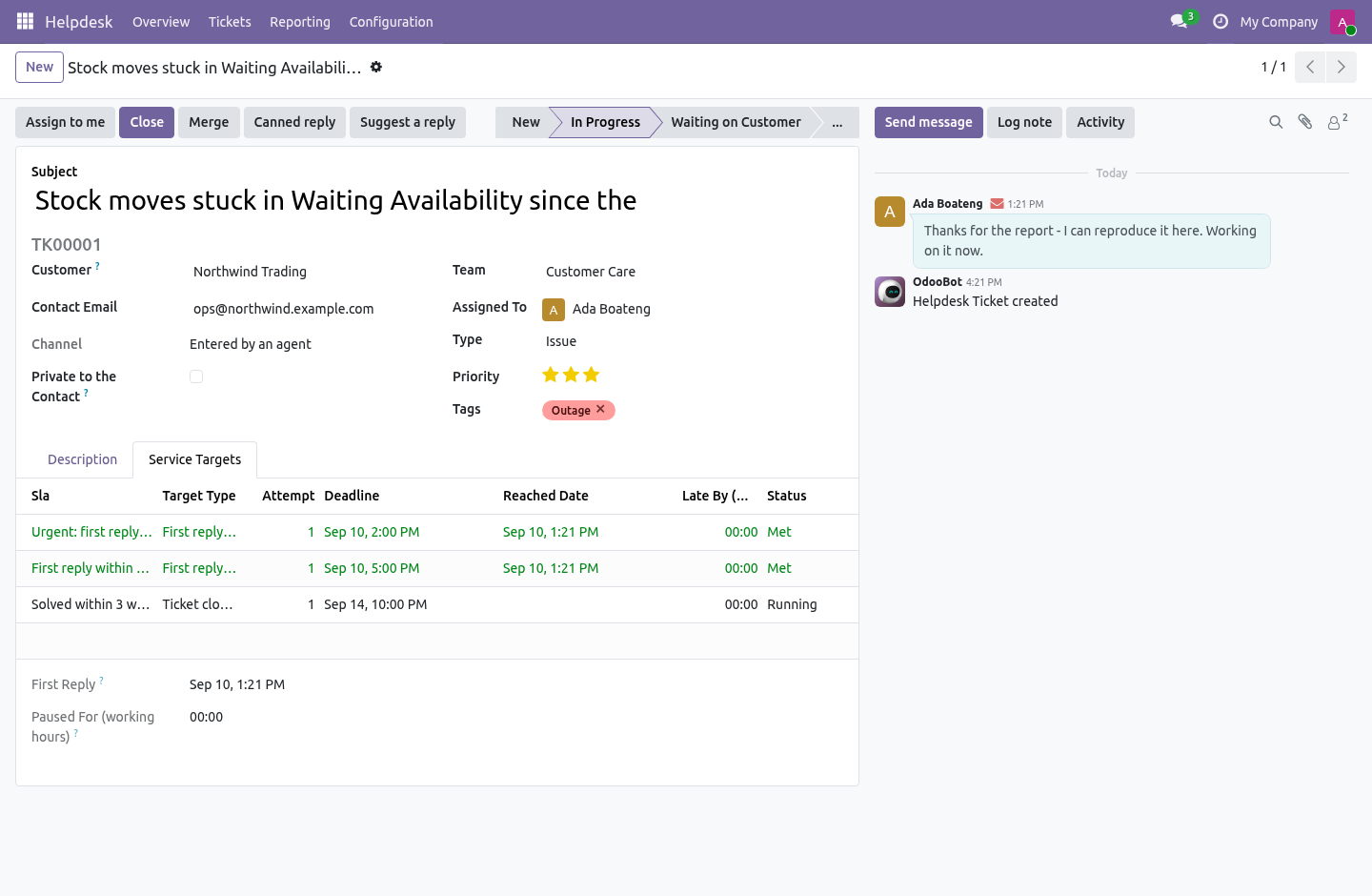Click Send message button
1372x896 pixels.
929,122
